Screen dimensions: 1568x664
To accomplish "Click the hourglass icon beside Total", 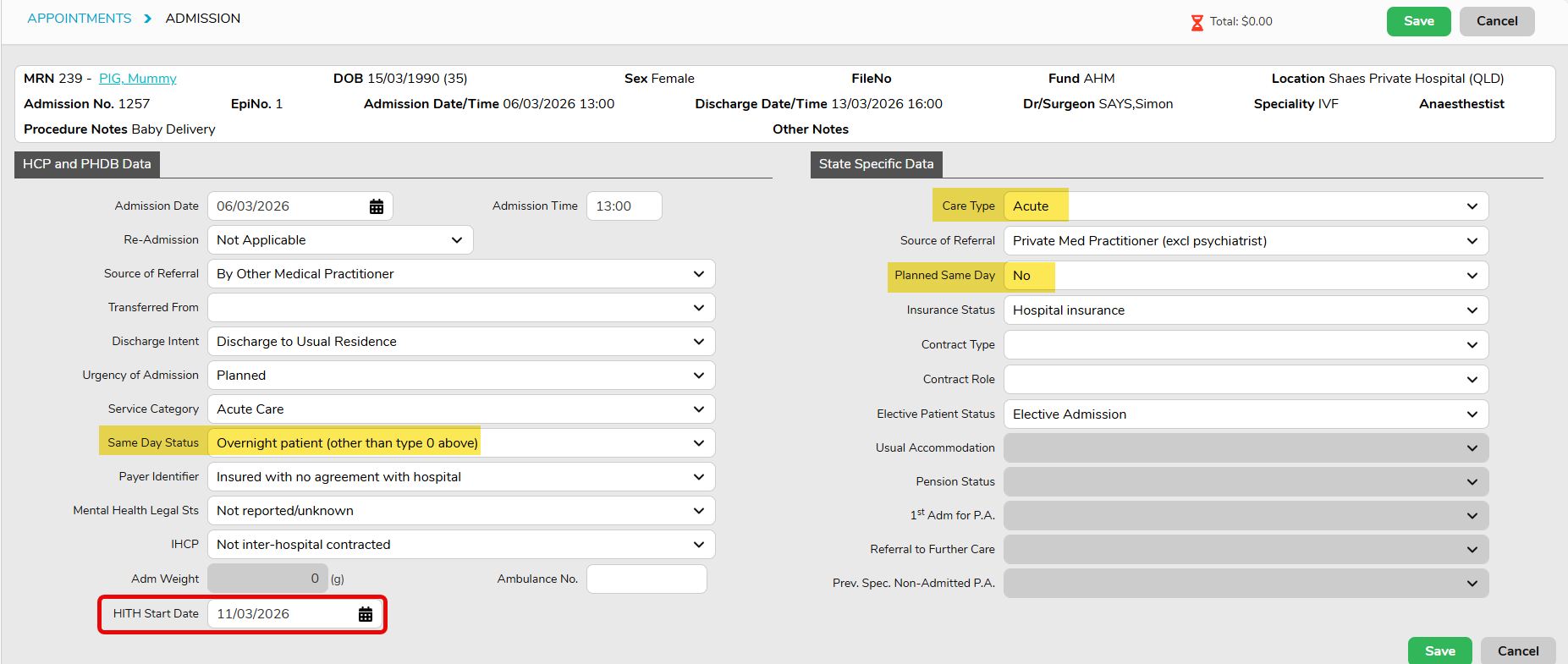I will (1197, 22).
